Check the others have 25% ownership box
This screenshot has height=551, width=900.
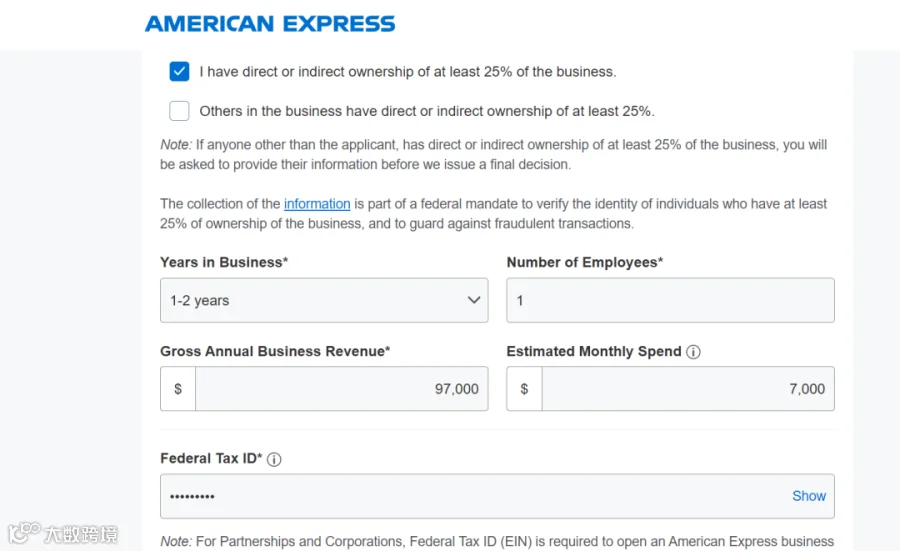click(x=179, y=111)
